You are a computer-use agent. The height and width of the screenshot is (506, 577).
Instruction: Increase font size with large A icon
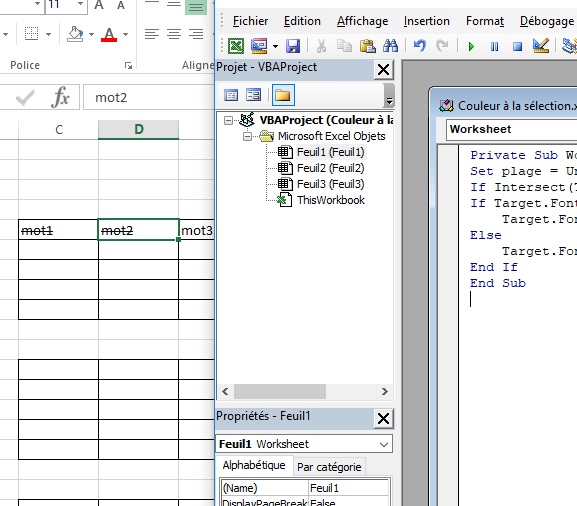pyautogui.click(x=99, y=5)
